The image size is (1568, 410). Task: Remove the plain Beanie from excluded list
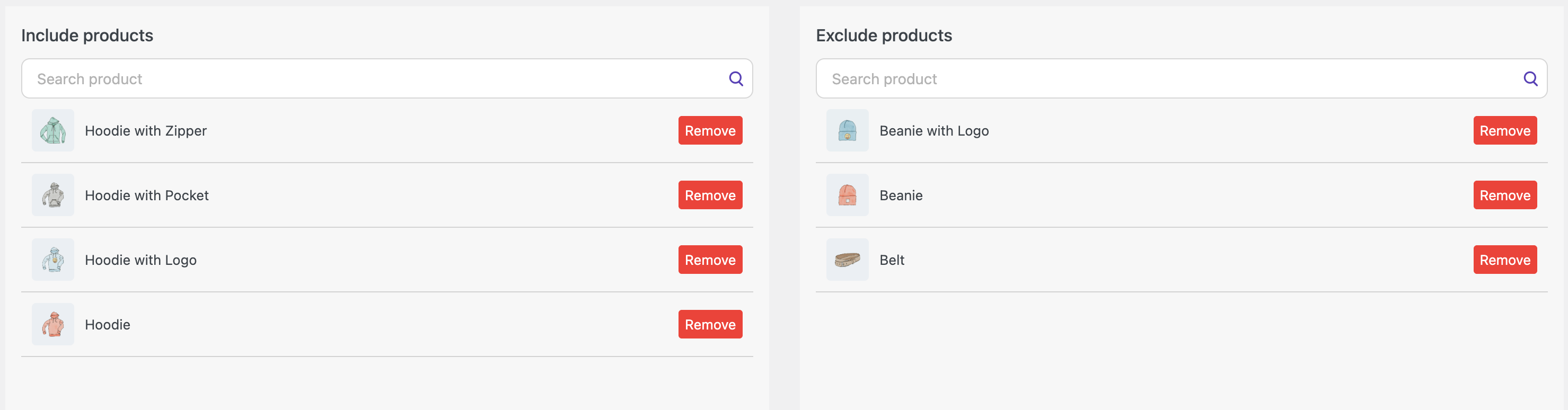coord(1505,194)
